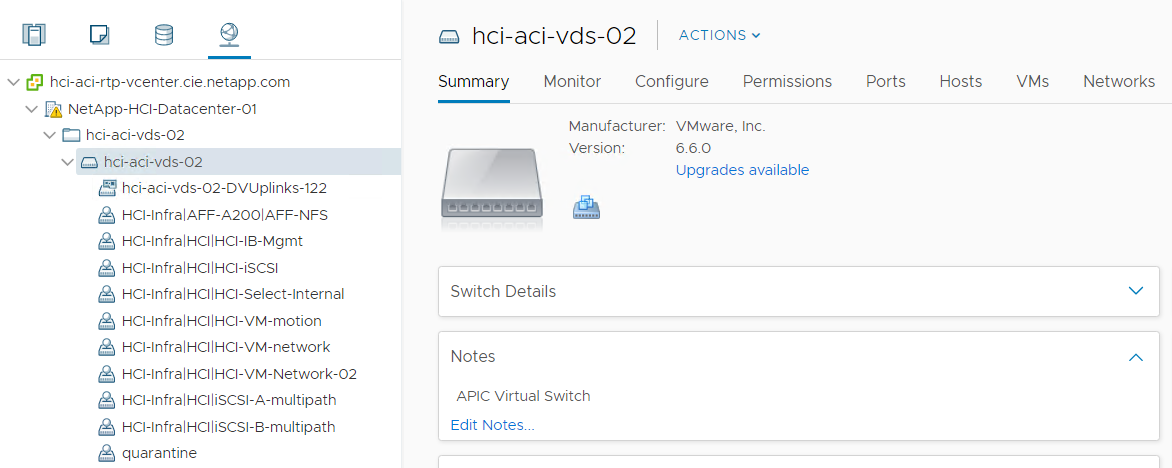Select the Networking inventory icon

pyautogui.click(x=229, y=35)
